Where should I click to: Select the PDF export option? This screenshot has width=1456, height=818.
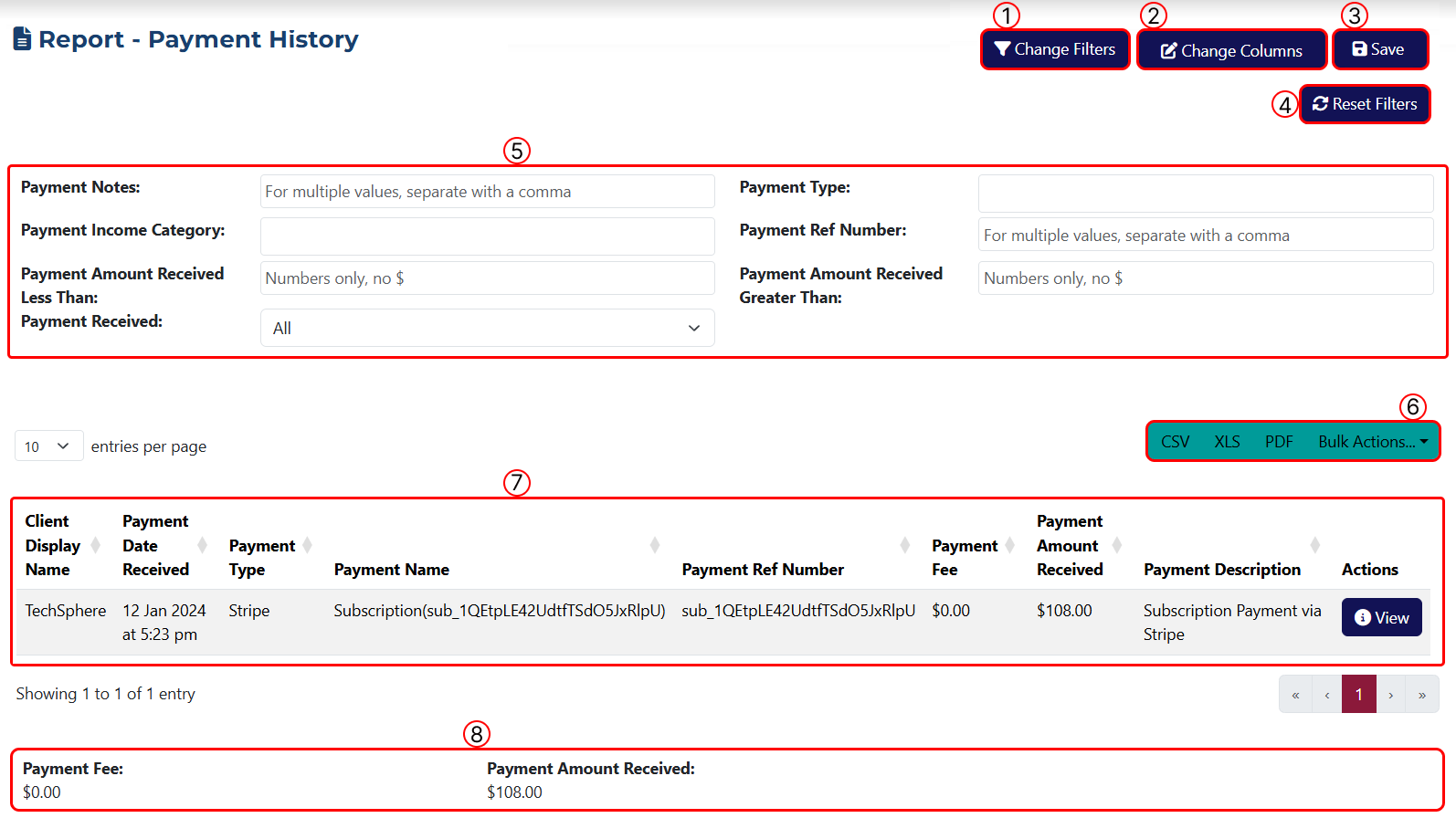(x=1279, y=441)
